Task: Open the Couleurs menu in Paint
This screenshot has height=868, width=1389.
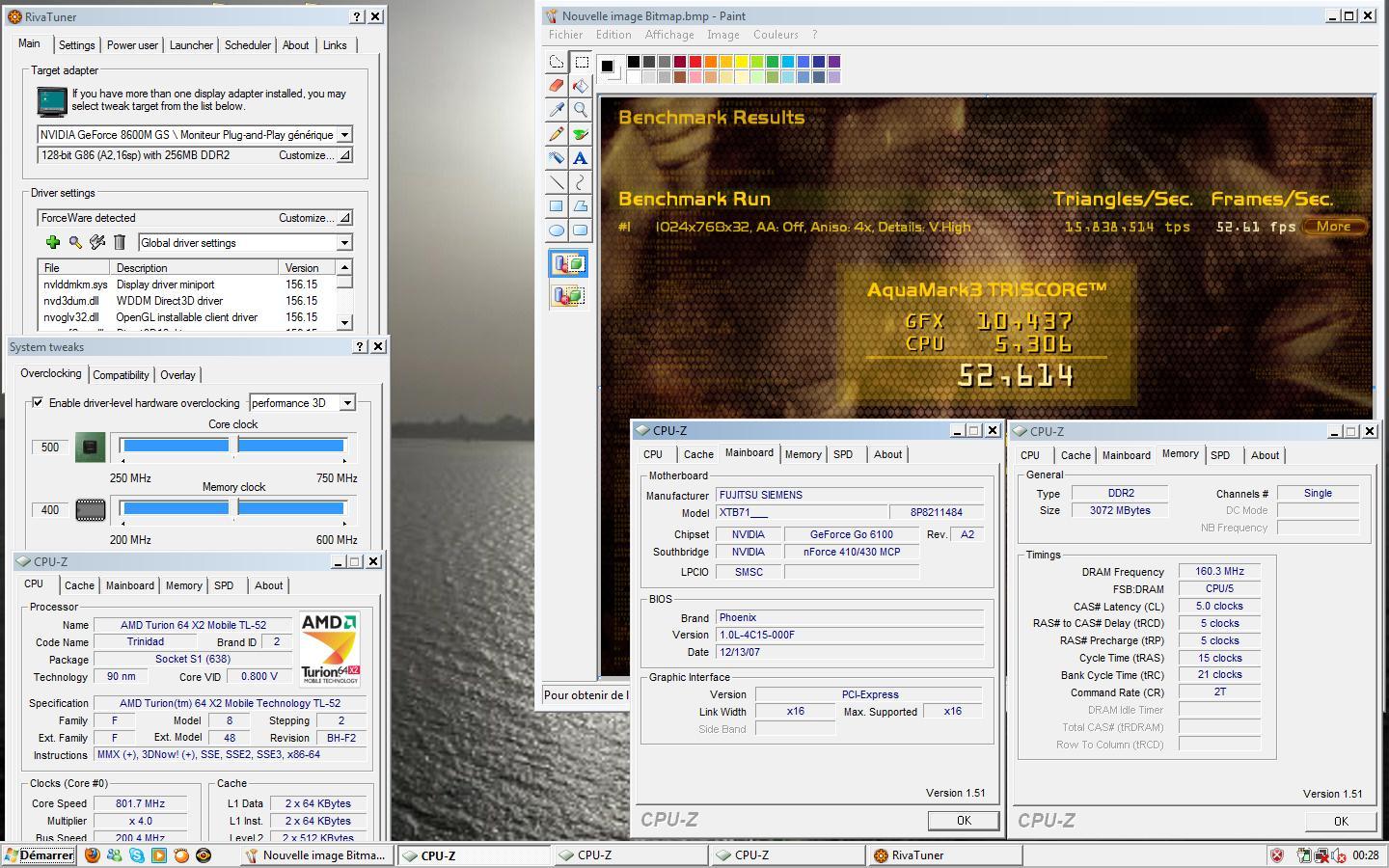Action: (x=776, y=35)
